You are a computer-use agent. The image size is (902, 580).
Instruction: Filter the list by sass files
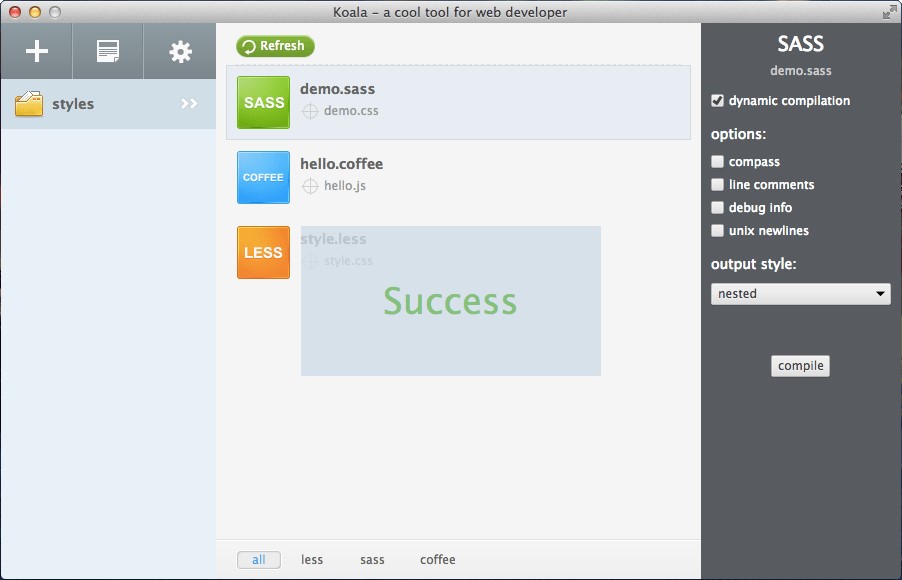pyautogui.click(x=372, y=559)
